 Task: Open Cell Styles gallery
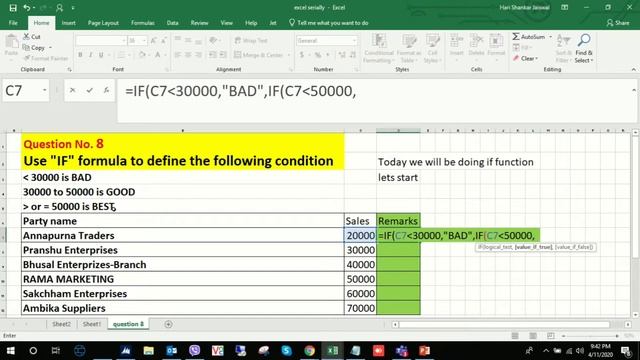(x=432, y=48)
